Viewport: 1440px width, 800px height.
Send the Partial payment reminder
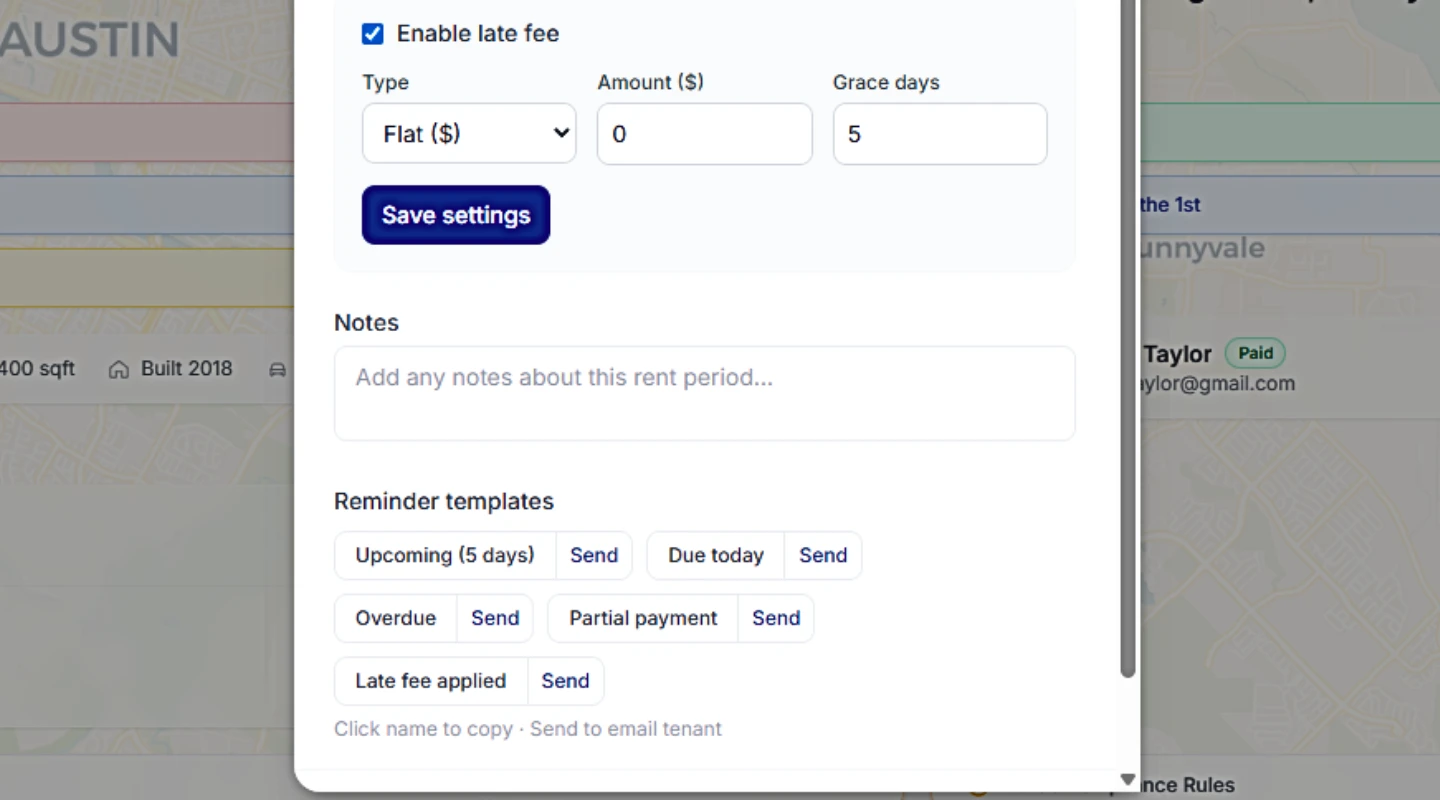(x=776, y=618)
